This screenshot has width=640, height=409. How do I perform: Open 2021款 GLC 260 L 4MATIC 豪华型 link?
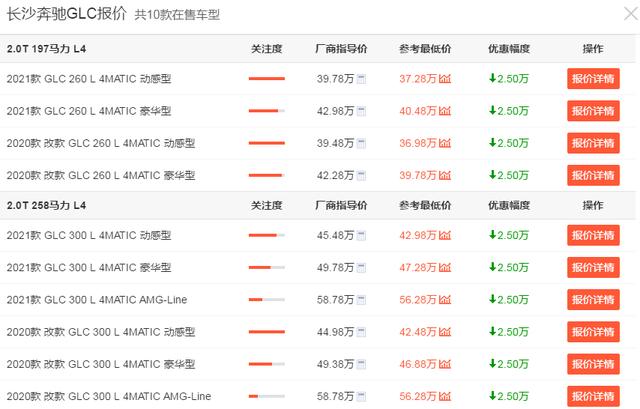click(89, 111)
